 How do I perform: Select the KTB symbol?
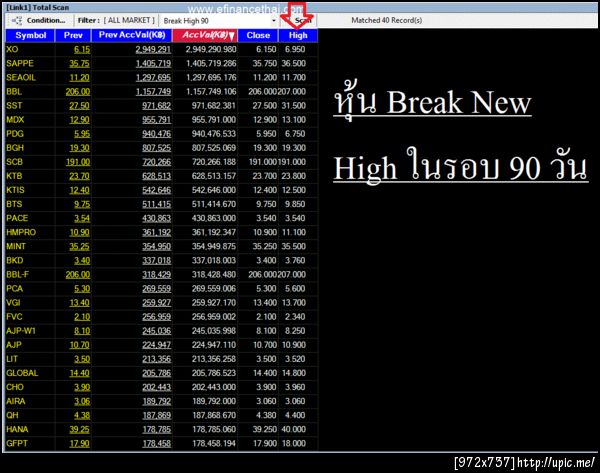14,176
